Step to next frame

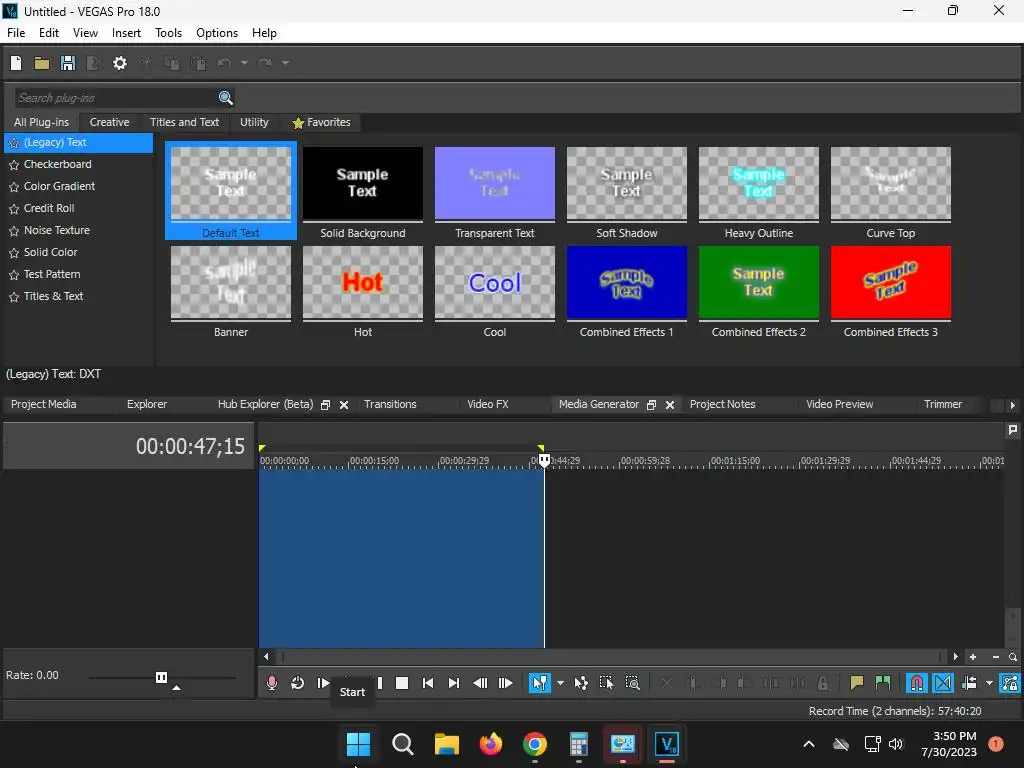(x=505, y=683)
